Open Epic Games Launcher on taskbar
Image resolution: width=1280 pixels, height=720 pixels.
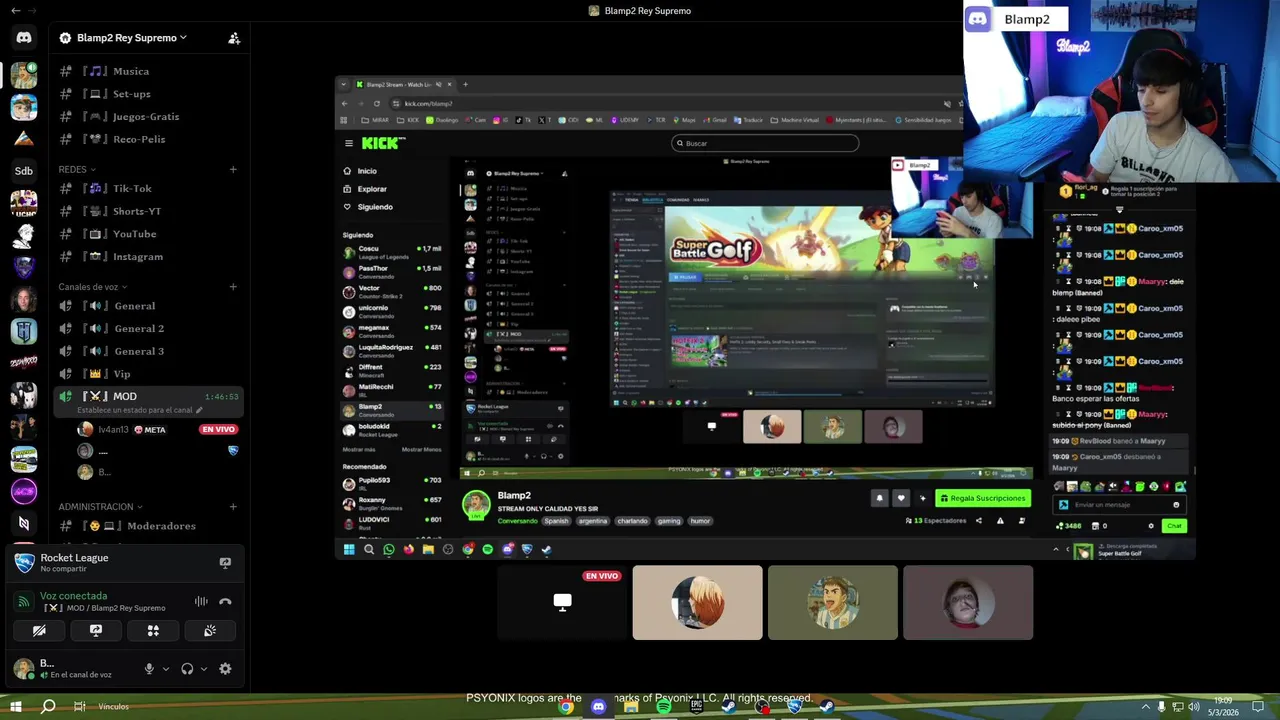[697, 707]
